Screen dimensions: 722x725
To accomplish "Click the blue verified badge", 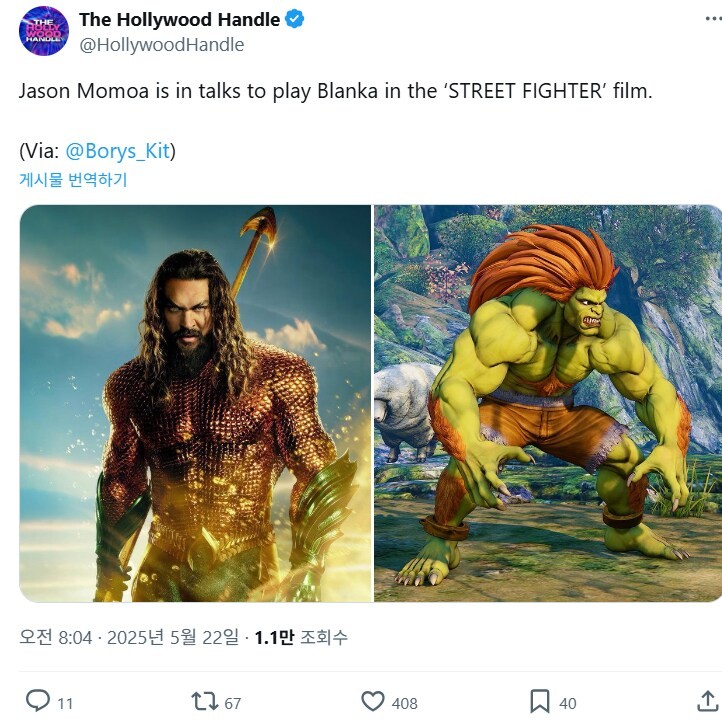I will [x=294, y=19].
